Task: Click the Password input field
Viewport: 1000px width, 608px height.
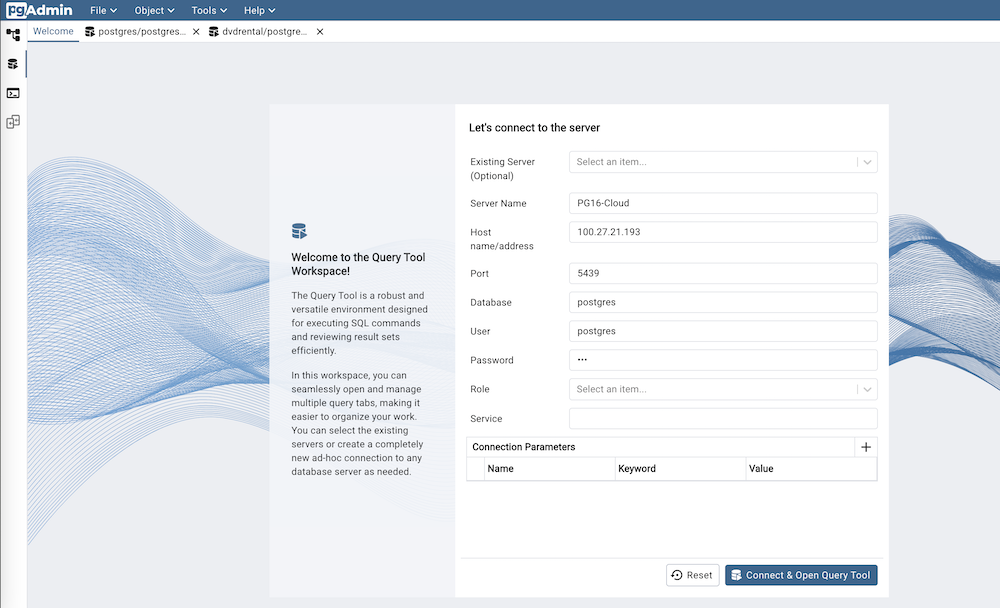Action: click(722, 360)
